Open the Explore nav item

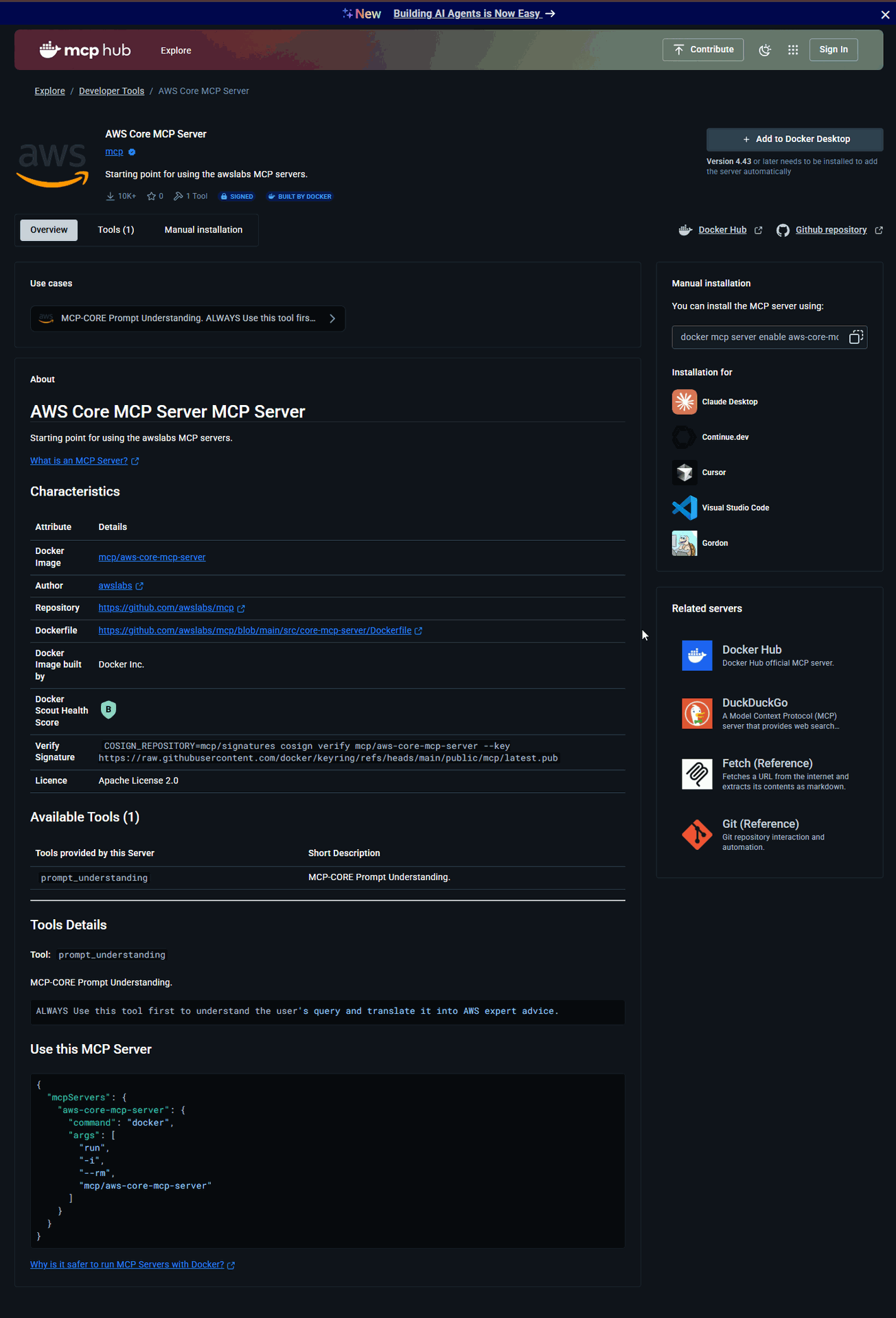(x=176, y=51)
